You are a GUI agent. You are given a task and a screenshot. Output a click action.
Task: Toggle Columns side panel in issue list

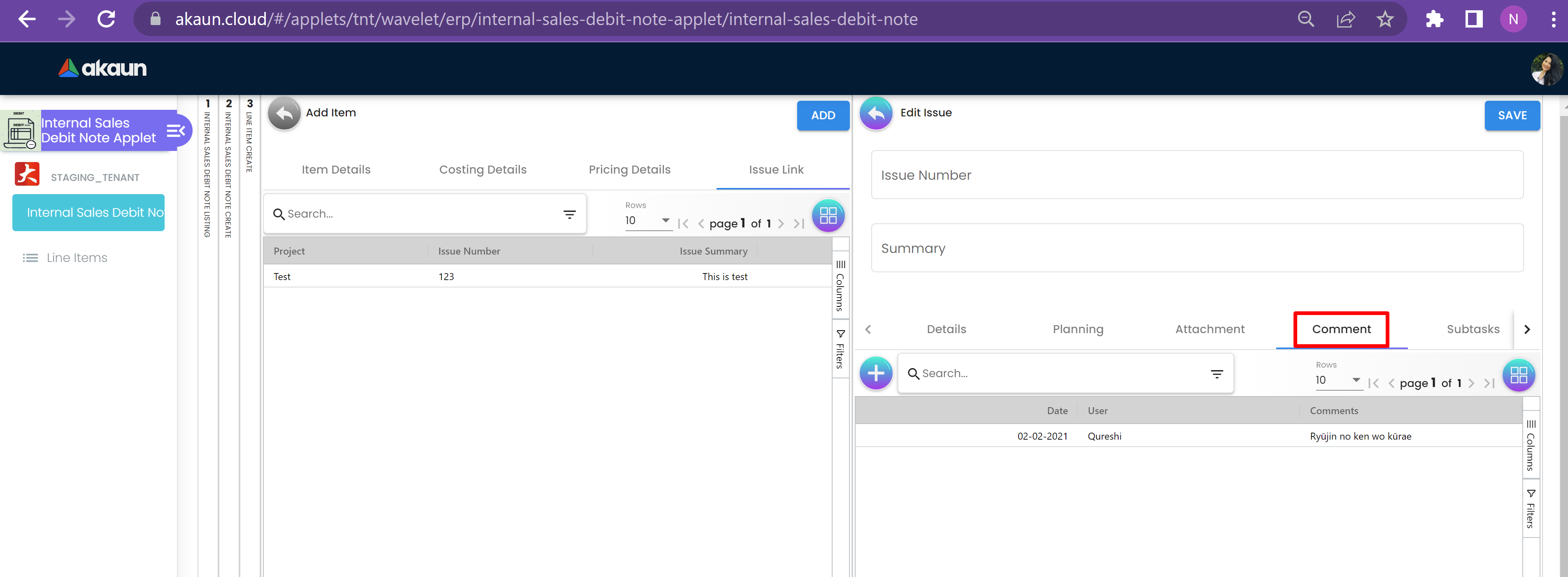coord(840,285)
